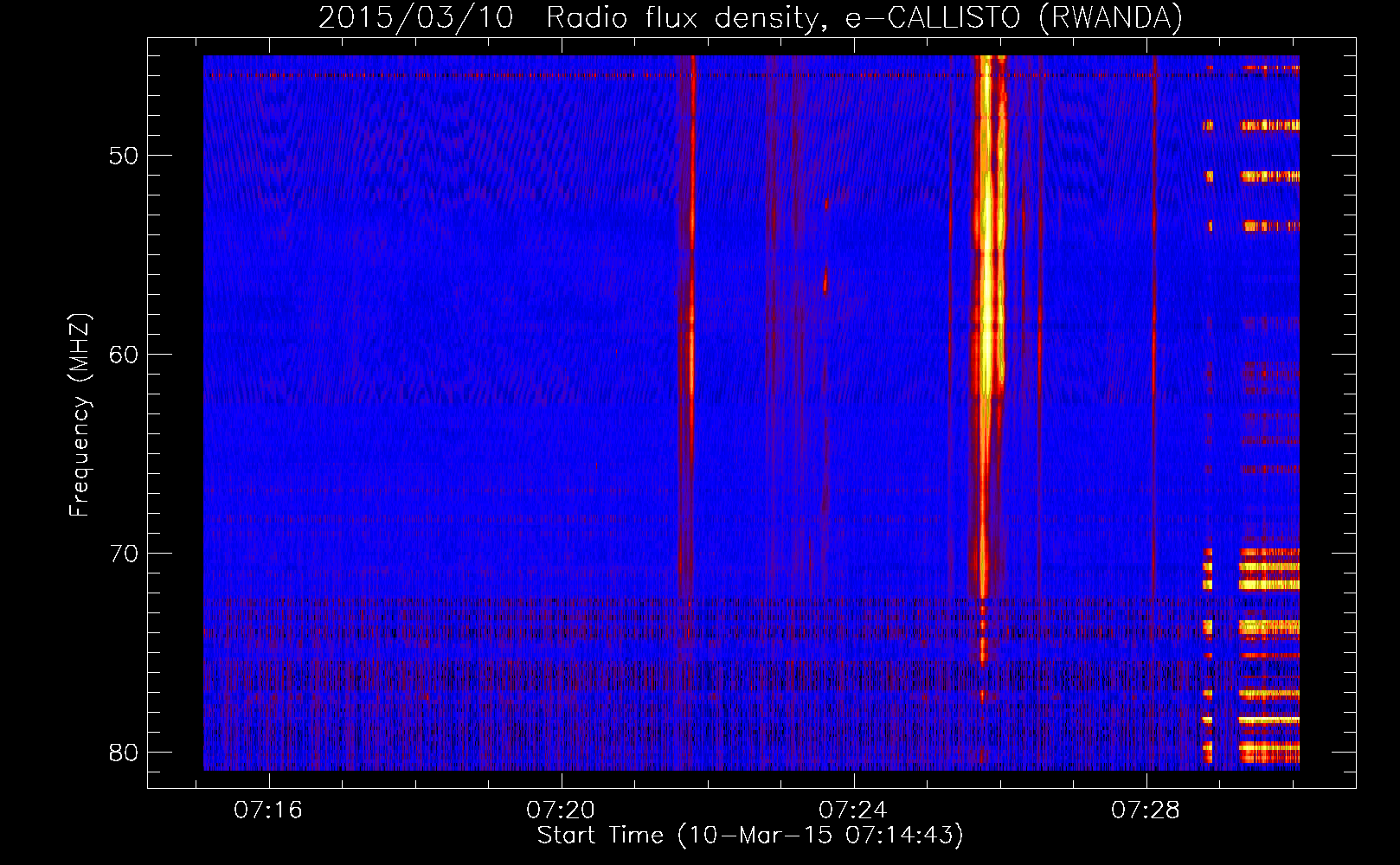Click the "Frequency (MHZ)" y-axis label
Image resolution: width=1400 pixels, height=865 pixels.
pos(80,415)
